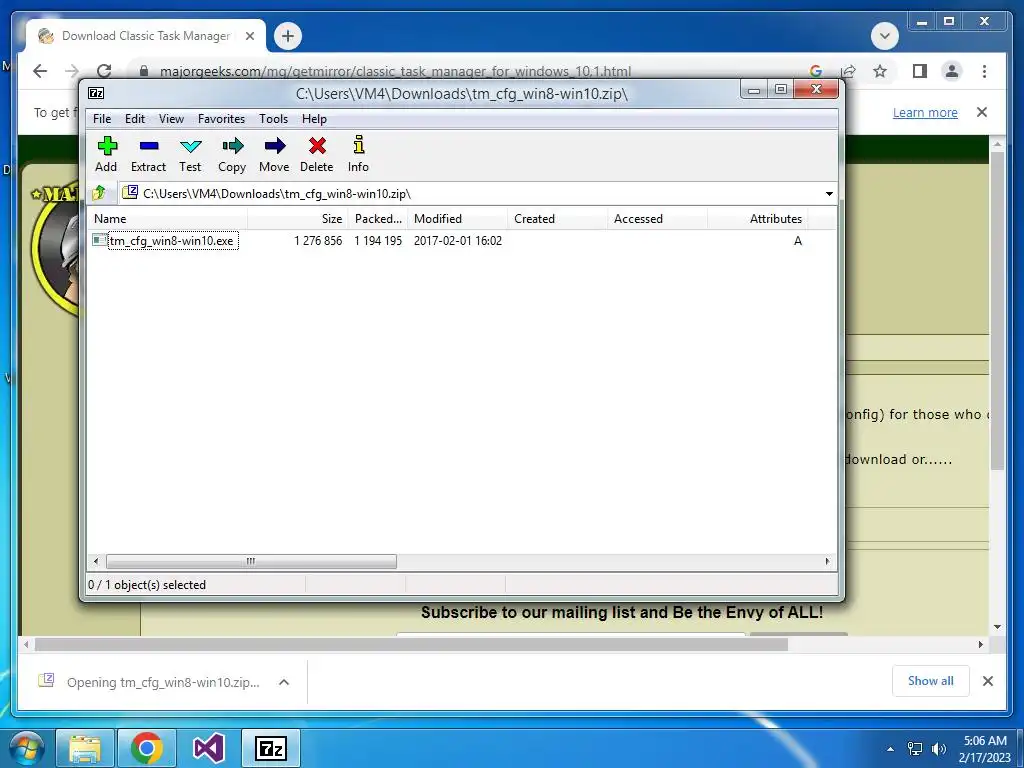Select the tm_cfg_win8-win10.exe file icon
The height and width of the screenshot is (768, 1024).
pyautogui.click(x=99, y=240)
